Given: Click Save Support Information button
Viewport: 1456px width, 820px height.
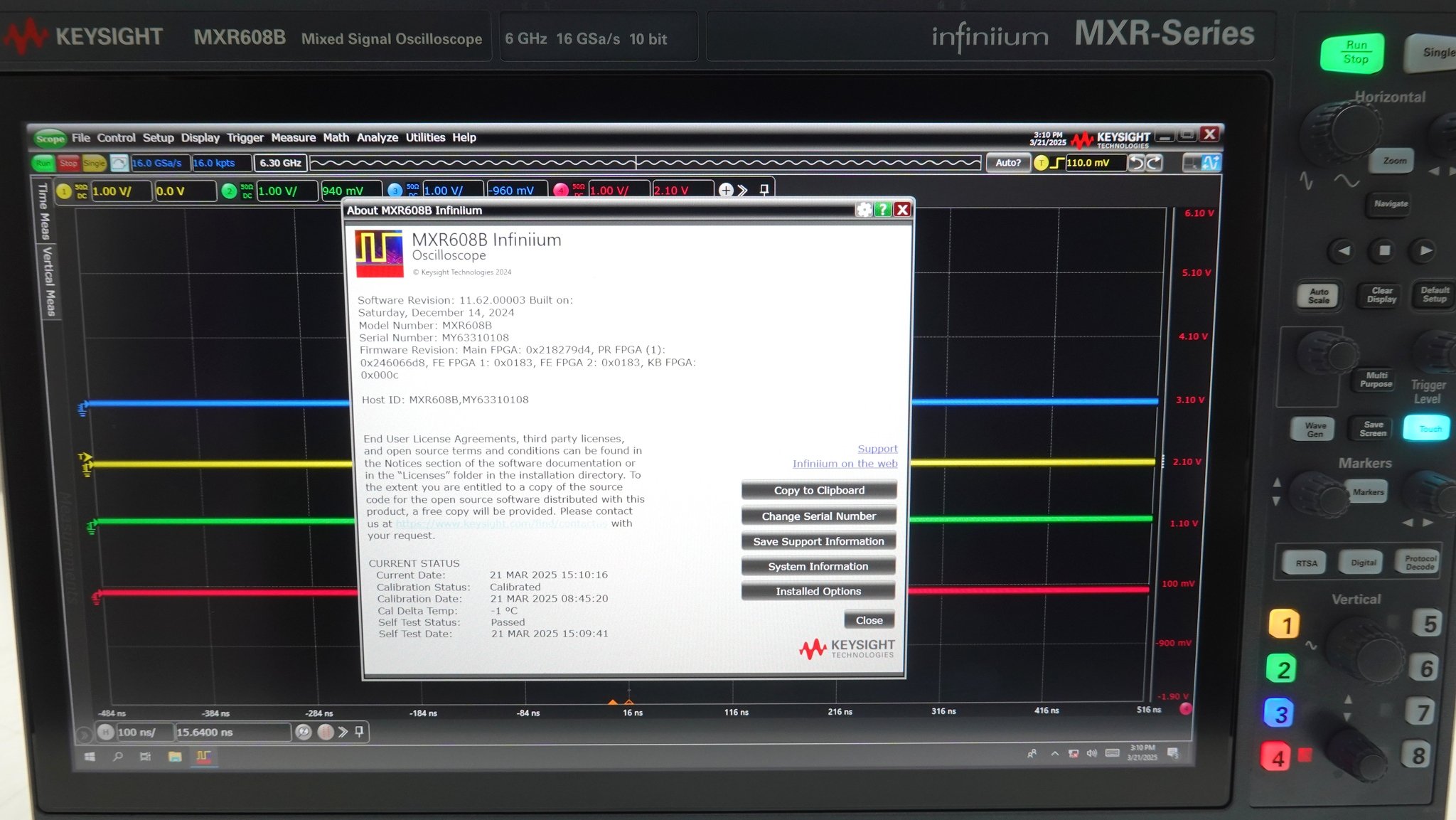Looking at the screenshot, I should tap(818, 541).
